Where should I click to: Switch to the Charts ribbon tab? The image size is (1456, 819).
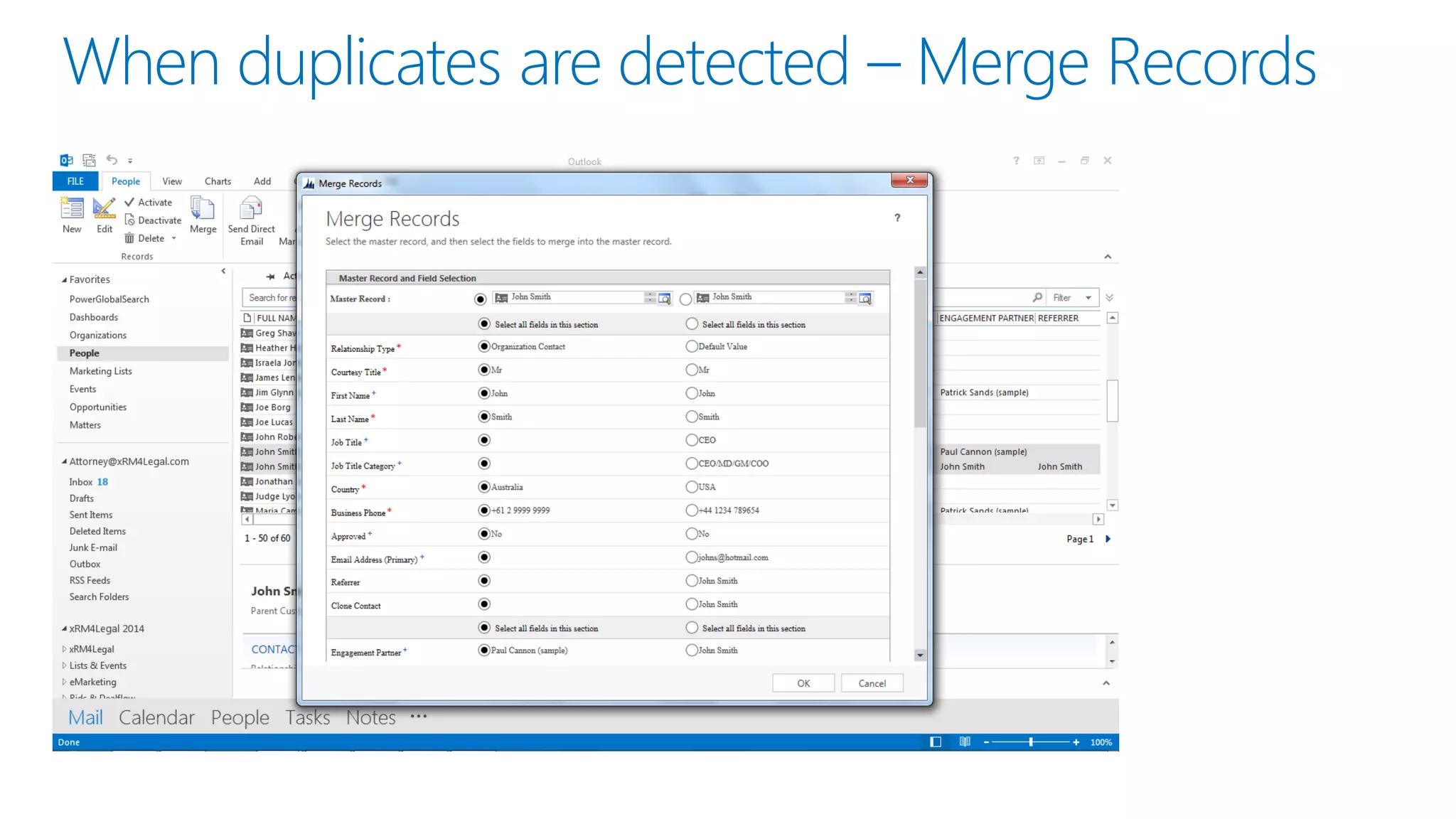(218, 181)
